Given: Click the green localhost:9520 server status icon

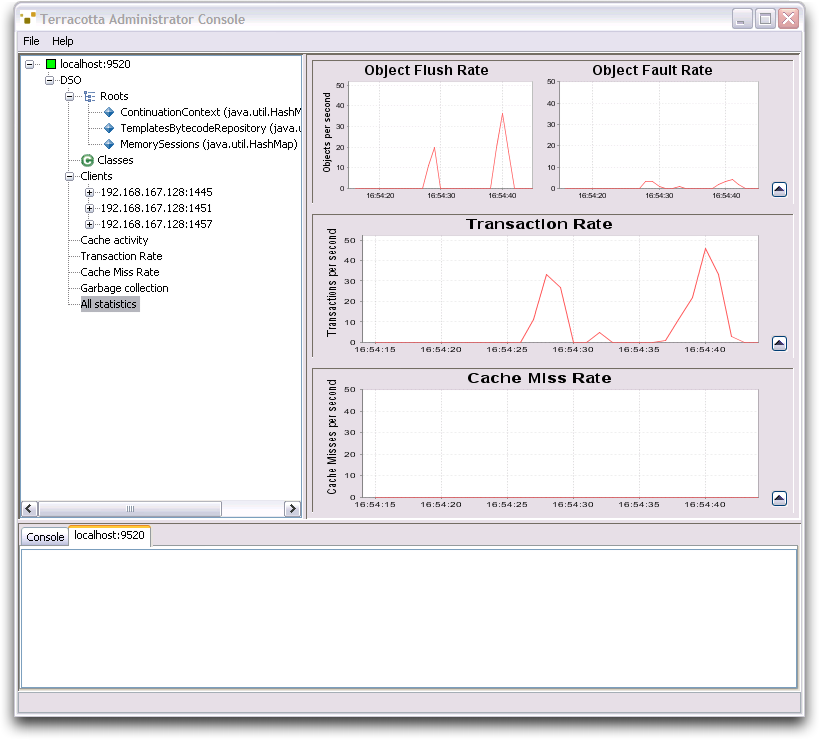Looking at the screenshot, I should 51,64.
